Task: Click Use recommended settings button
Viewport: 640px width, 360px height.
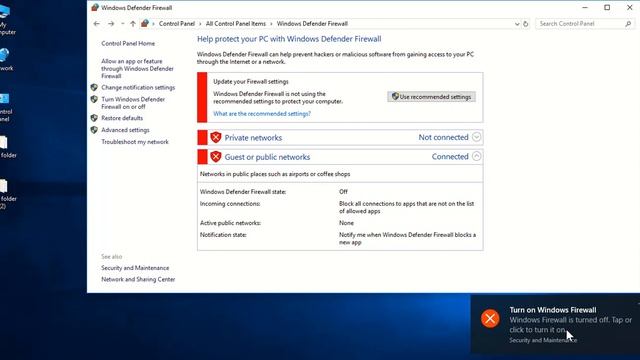Action: point(431,97)
